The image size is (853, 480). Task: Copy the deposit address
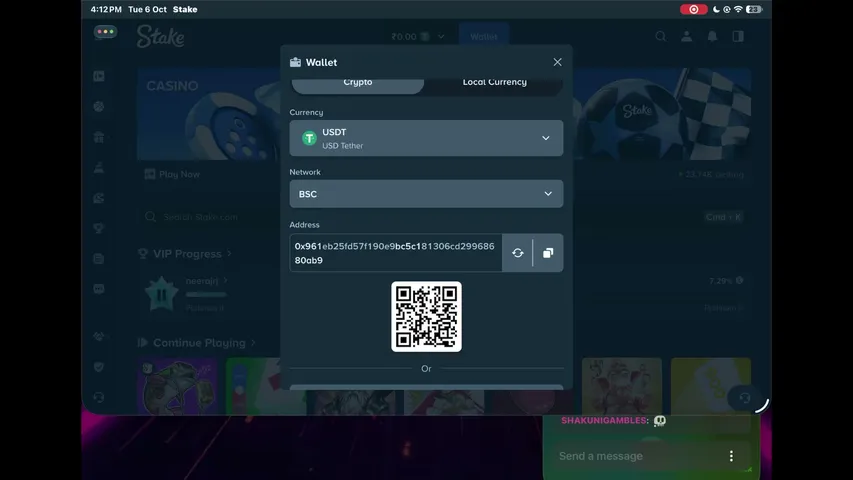tap(548, 253)
